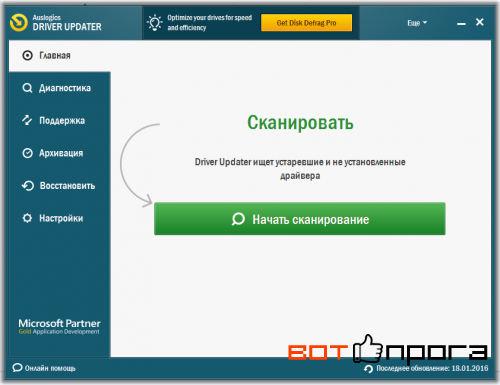Switch to the Архивация section

tap(60, 153)
